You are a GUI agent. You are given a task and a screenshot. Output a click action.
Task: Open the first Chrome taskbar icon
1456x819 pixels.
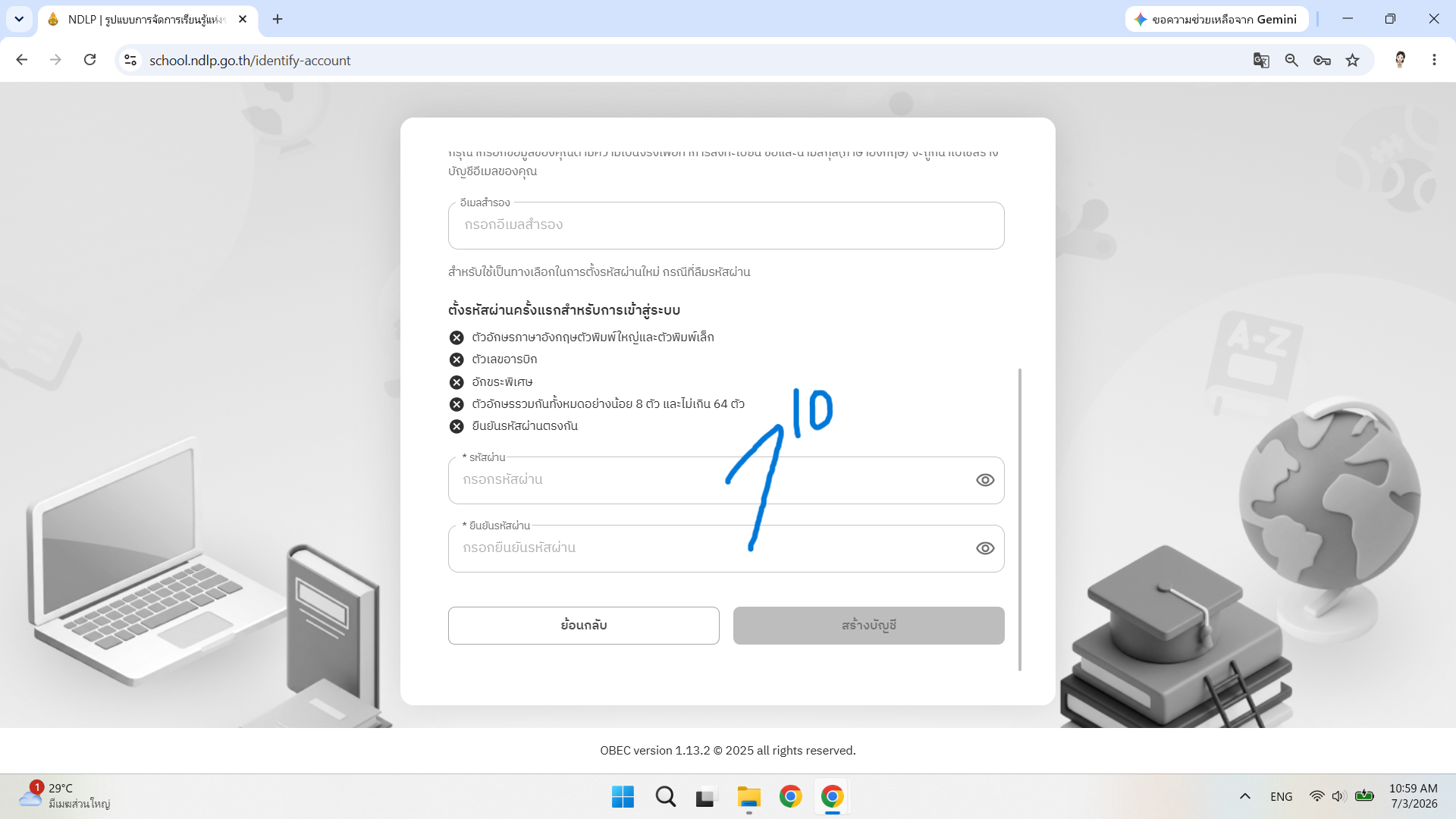pyautogui.click(x=790, y=796)
